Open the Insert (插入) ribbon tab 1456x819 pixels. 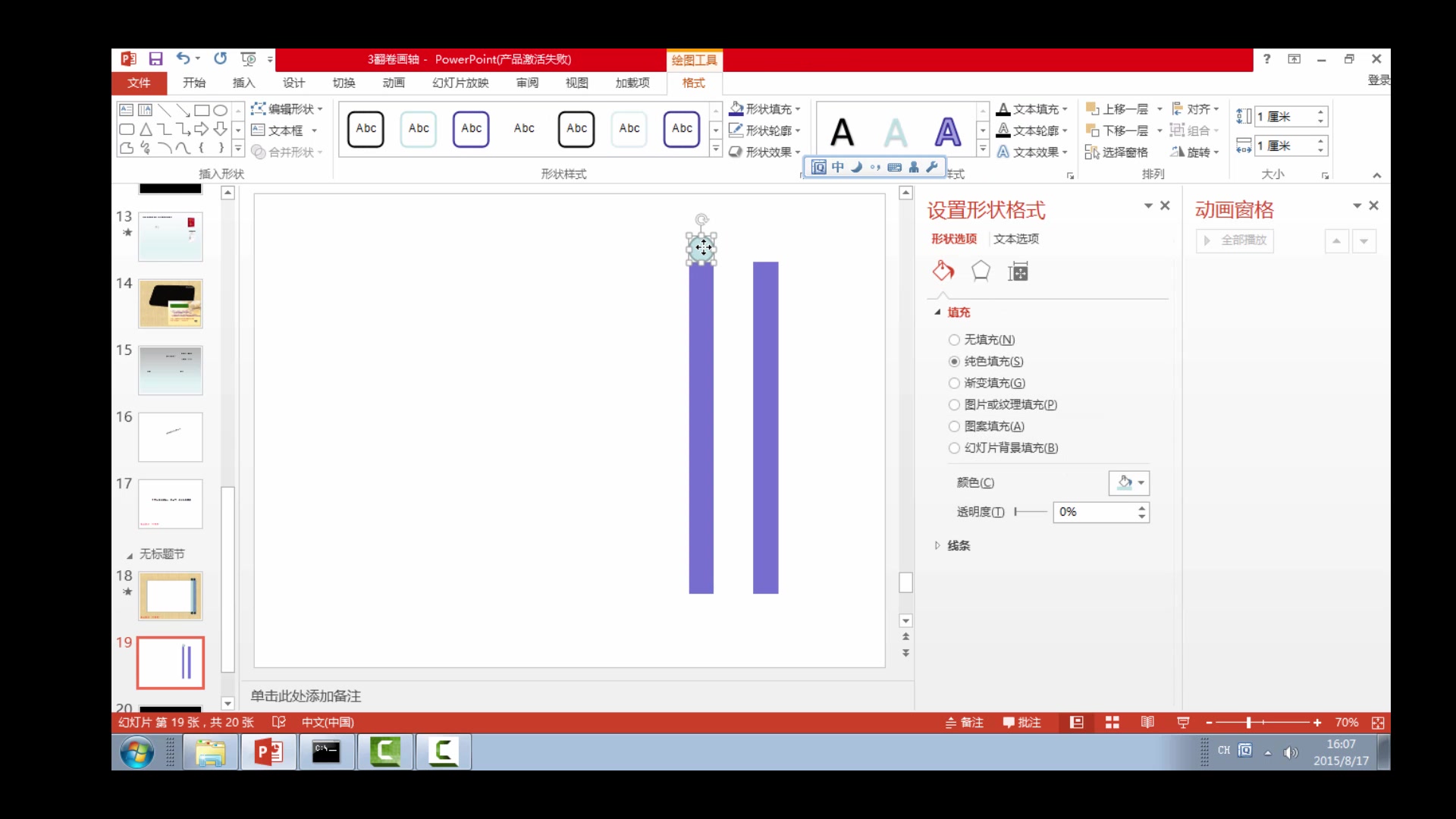(243, 83)
